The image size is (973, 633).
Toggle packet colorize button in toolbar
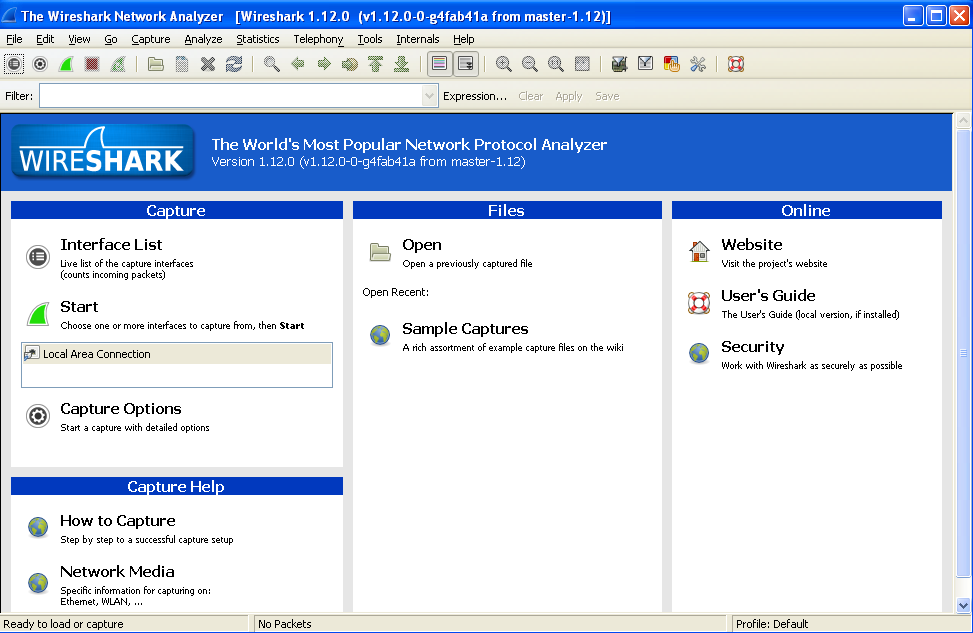point(439,64)
